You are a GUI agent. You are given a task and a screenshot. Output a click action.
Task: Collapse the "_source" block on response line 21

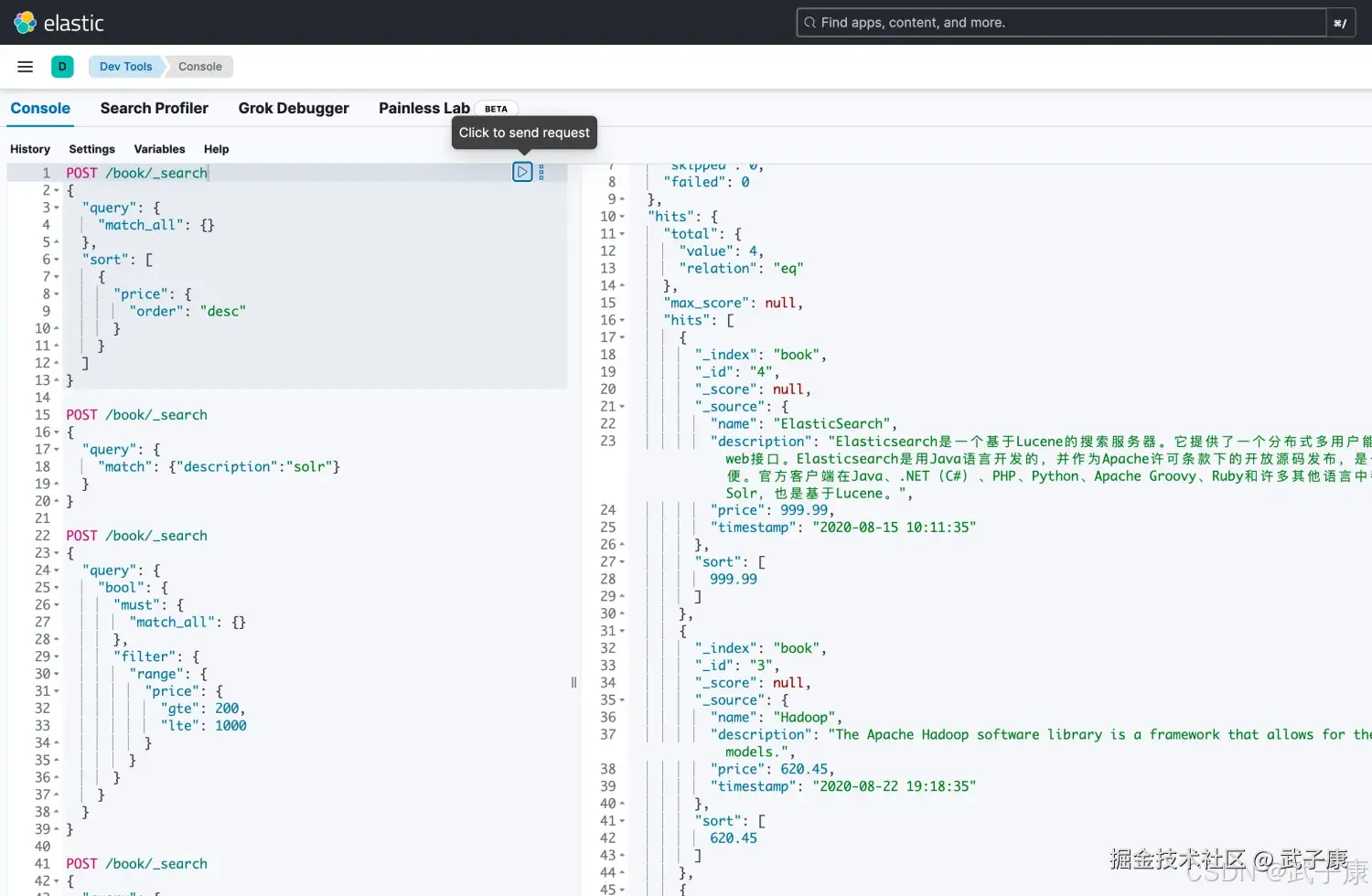[623, 407]
